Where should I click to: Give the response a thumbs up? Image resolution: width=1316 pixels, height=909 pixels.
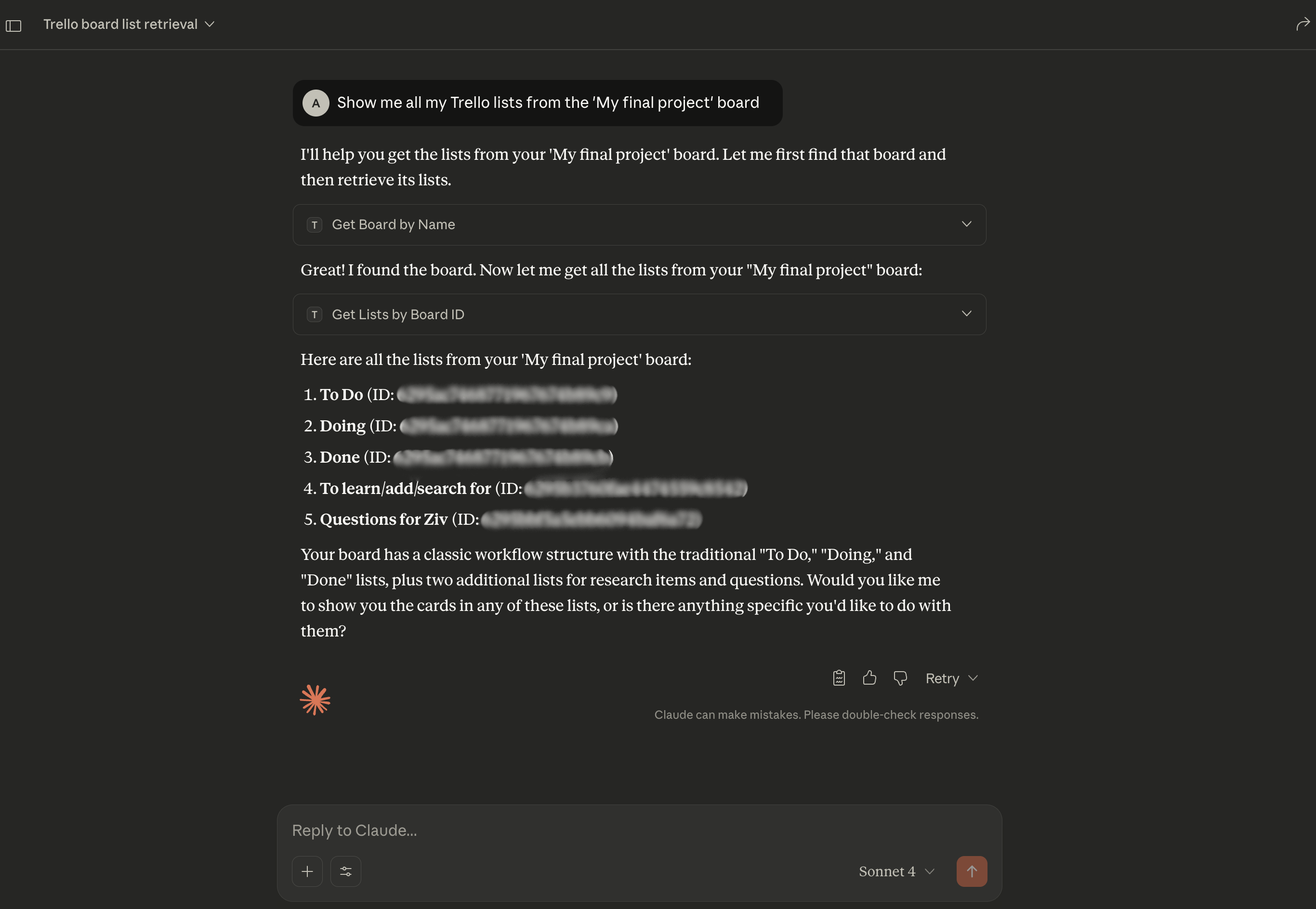[x=869, y=678]
